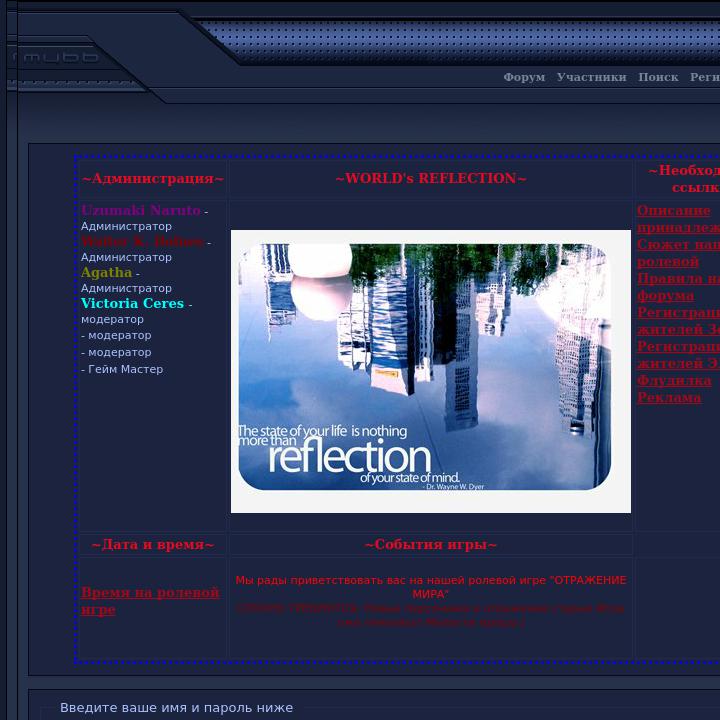Select the ~События игры~ heading

coord(431,545)
